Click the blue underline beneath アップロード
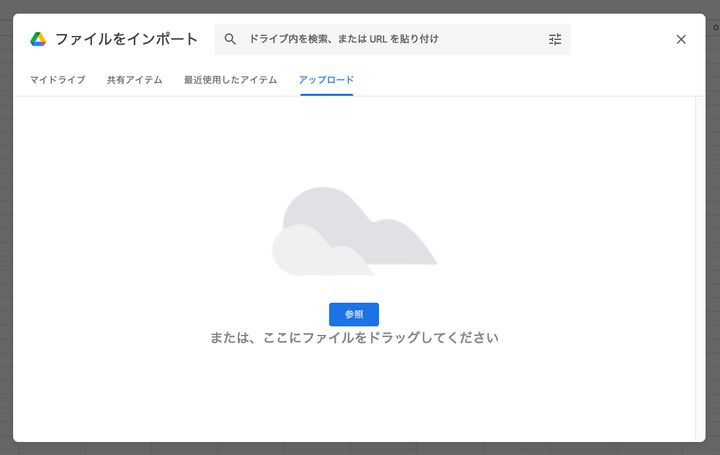720x455 pixels. click(x=326, y=94)
